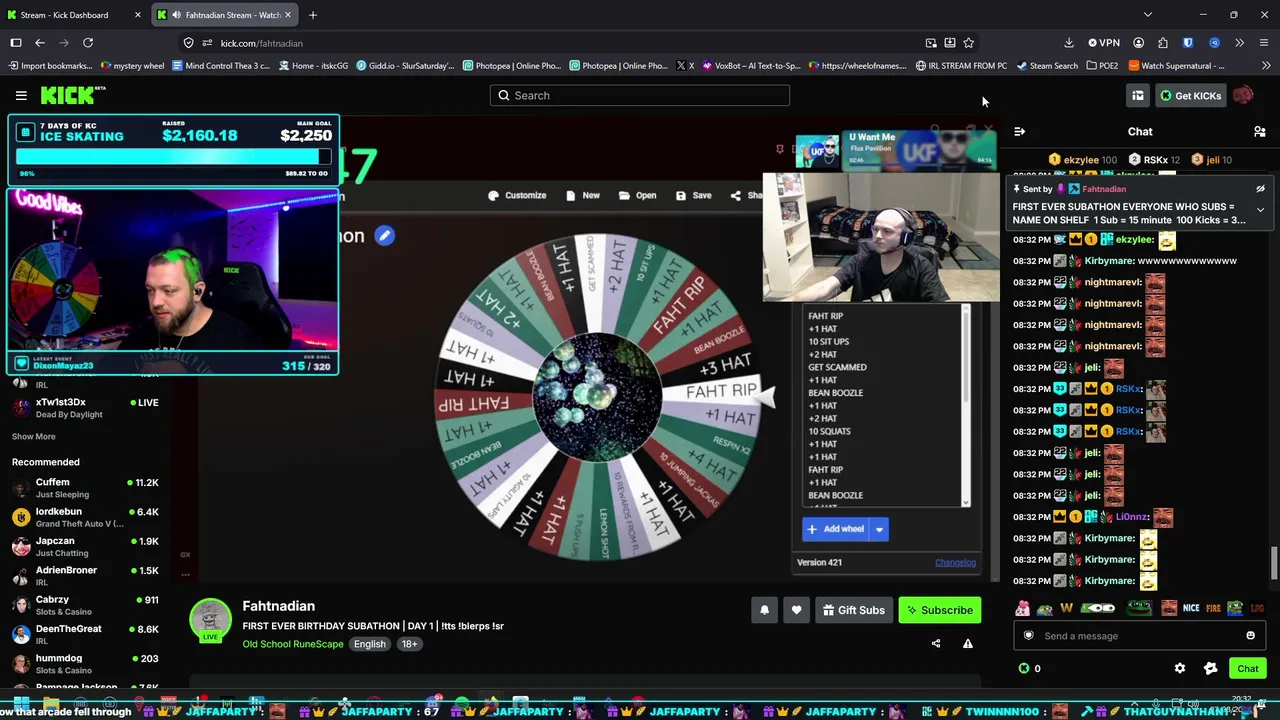
Task: Select the Fahtnadian Stream tab
Action: tap(224, 15)
